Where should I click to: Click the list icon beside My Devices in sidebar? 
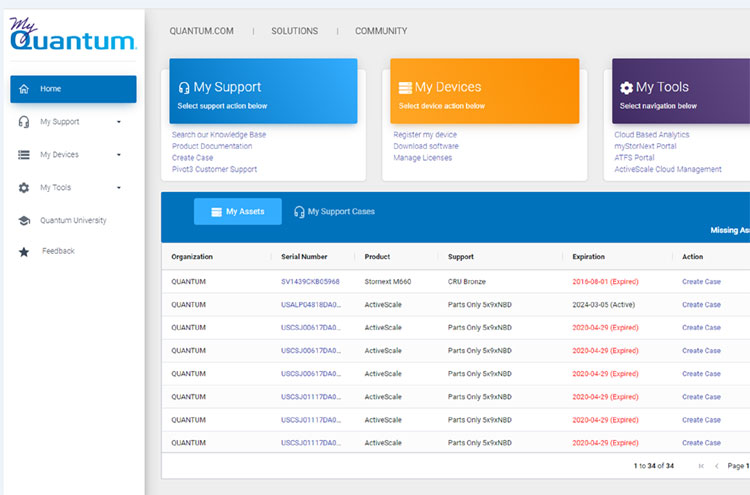24,155
